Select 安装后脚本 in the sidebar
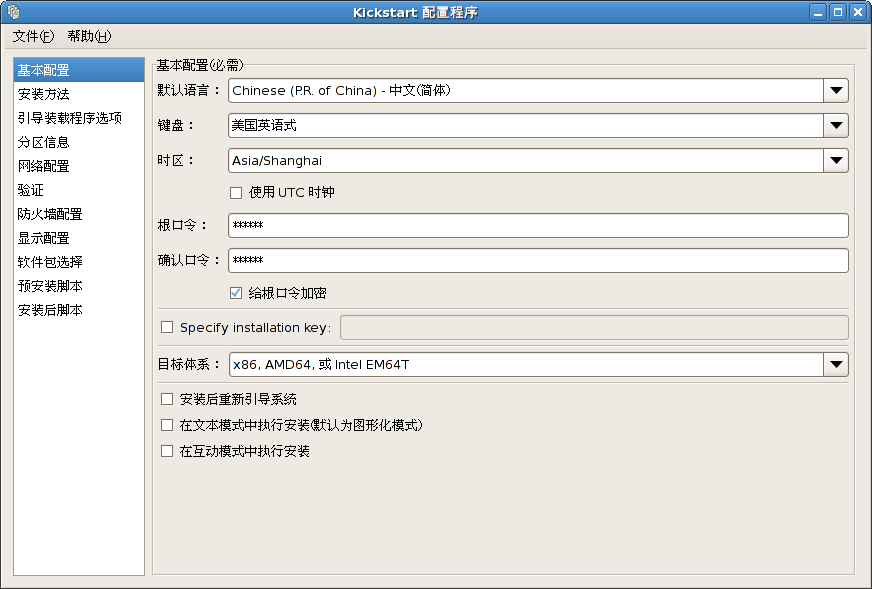The image size is (872, 589). [79, 310]
